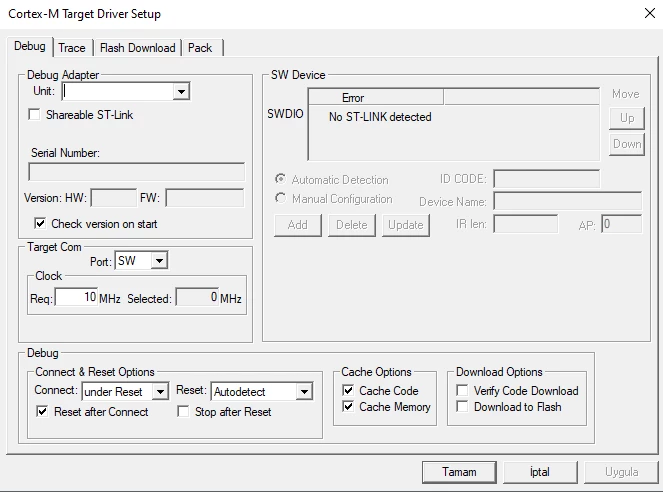Click the İptal button to cancel
The image size is (663, 492).
pyautogui.click(x=540, y=472)
